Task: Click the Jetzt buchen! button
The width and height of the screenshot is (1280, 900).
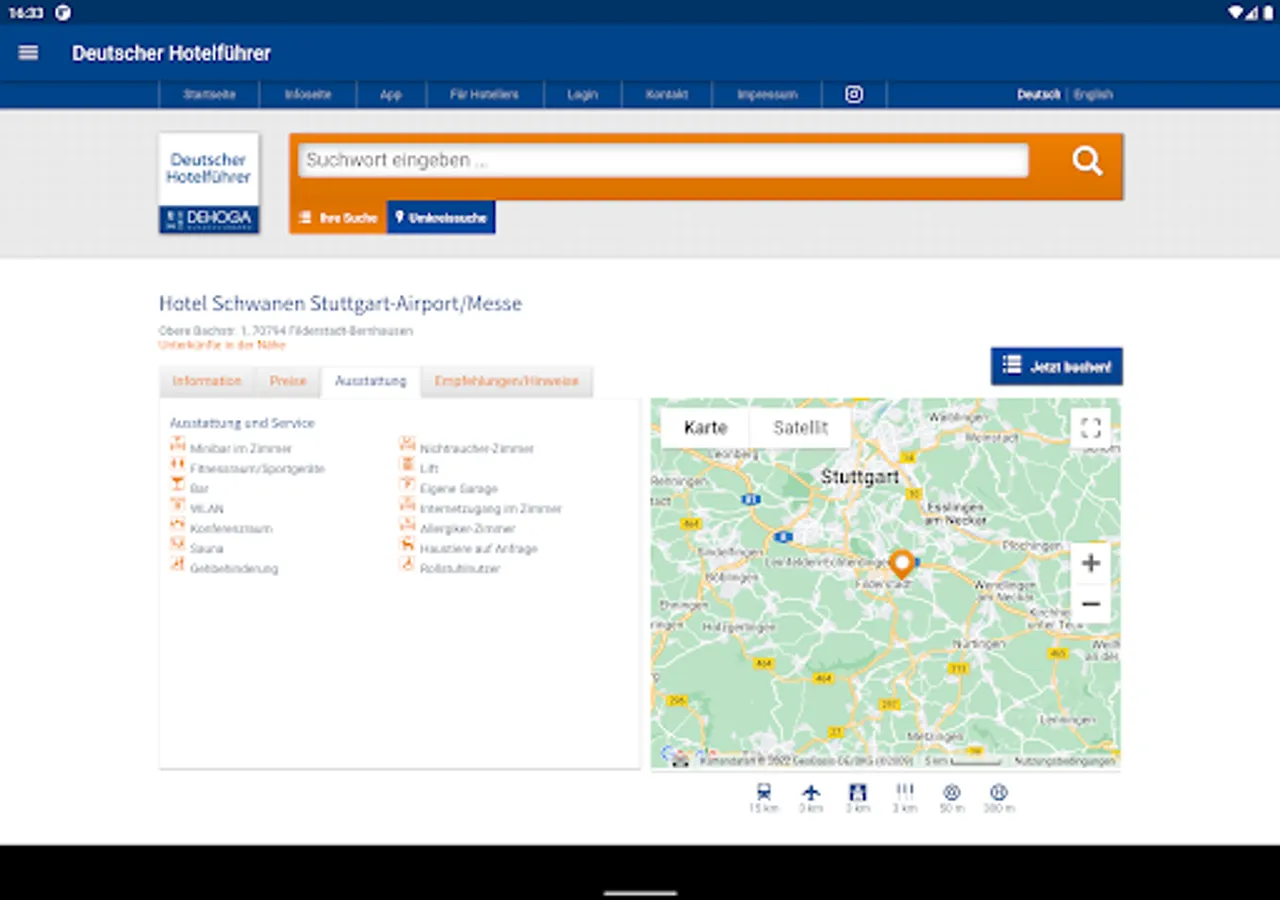Action: click(x=1057, y=366)
